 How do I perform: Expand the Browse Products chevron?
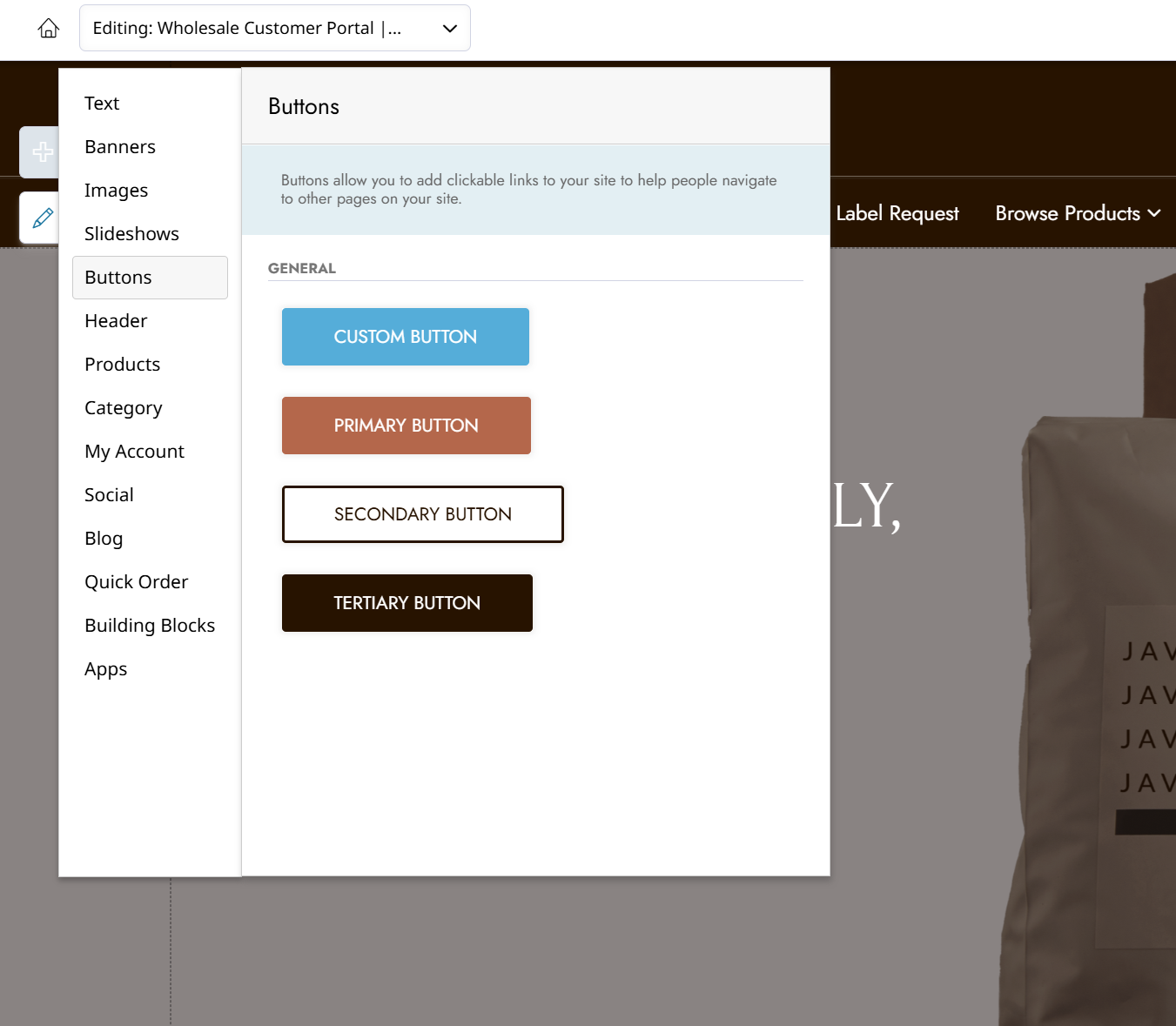tap(1154, 213)
